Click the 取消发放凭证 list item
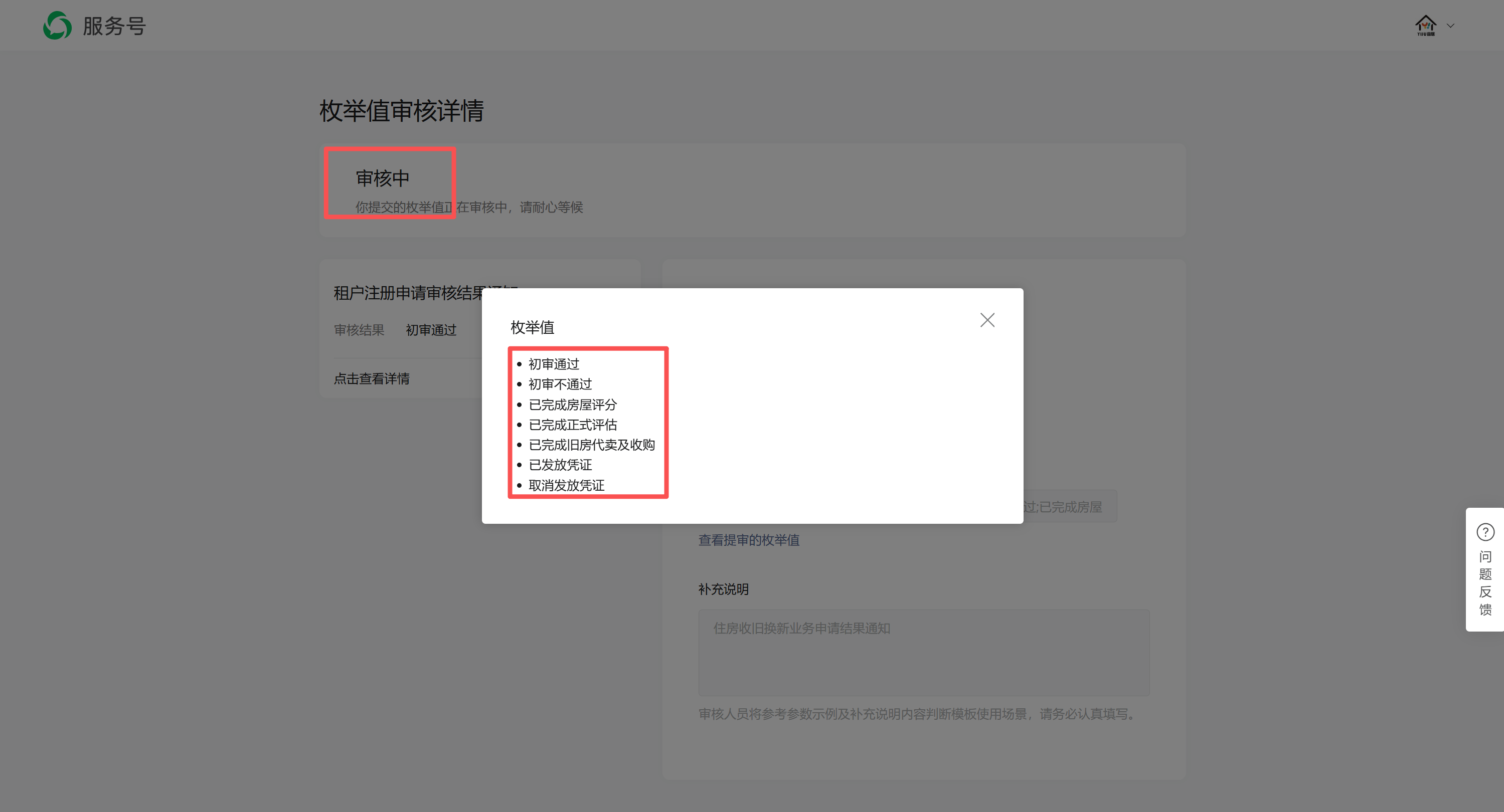The height and width of the screenshot is (812, 1504). click(x=566, y=485)
